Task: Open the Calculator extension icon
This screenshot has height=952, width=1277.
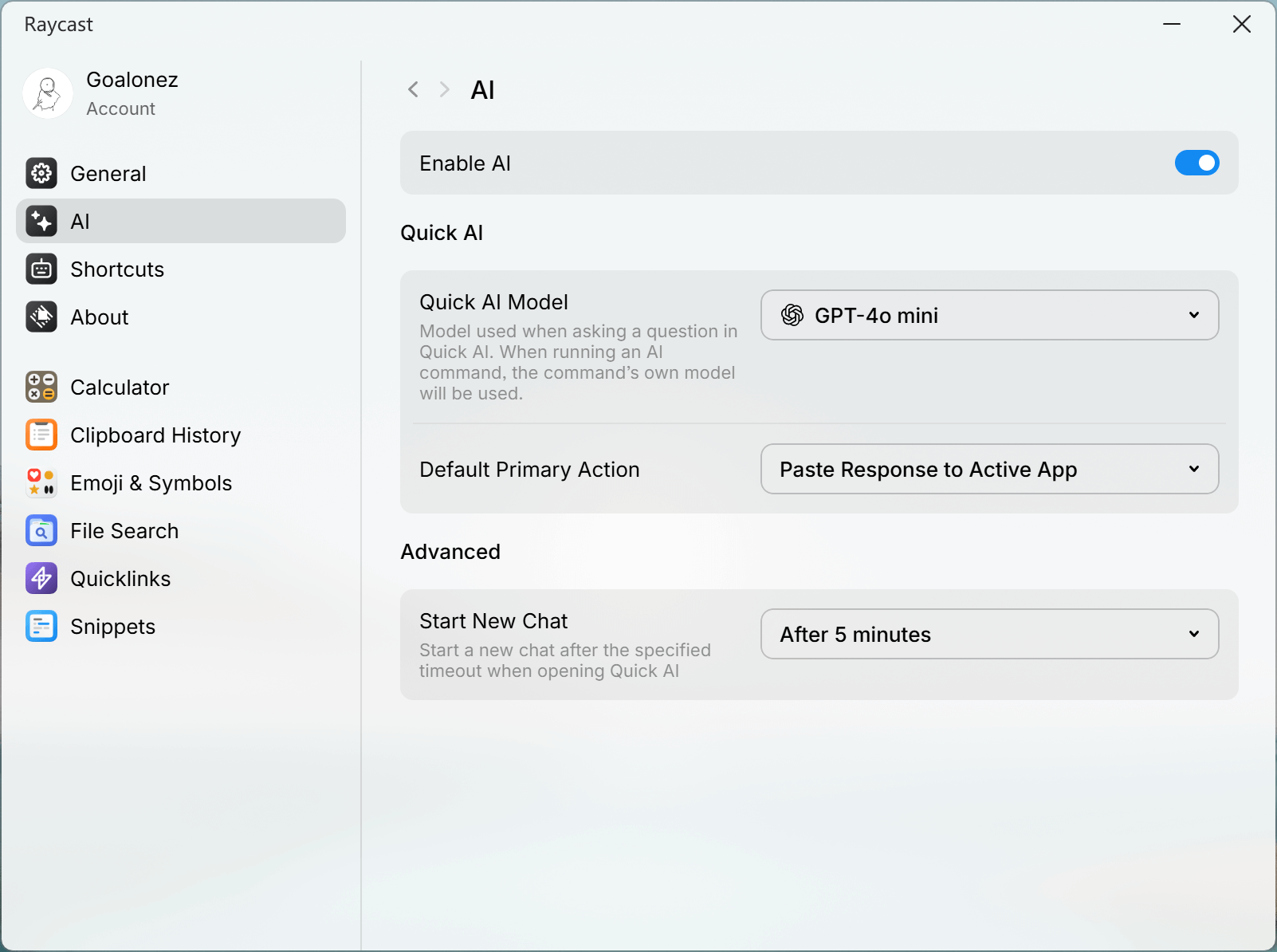Action: pos(41,387)
